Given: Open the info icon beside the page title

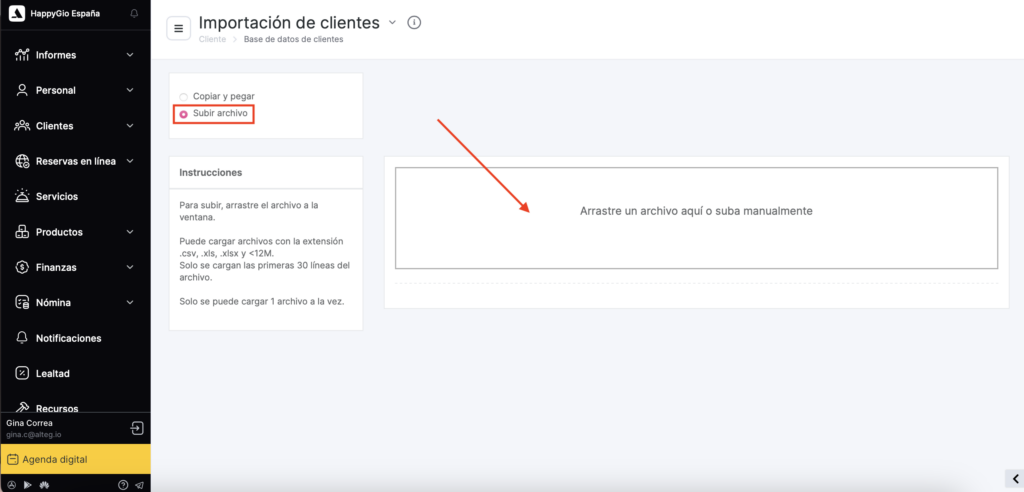Looking at the screenshot, I should pos(415,23).
